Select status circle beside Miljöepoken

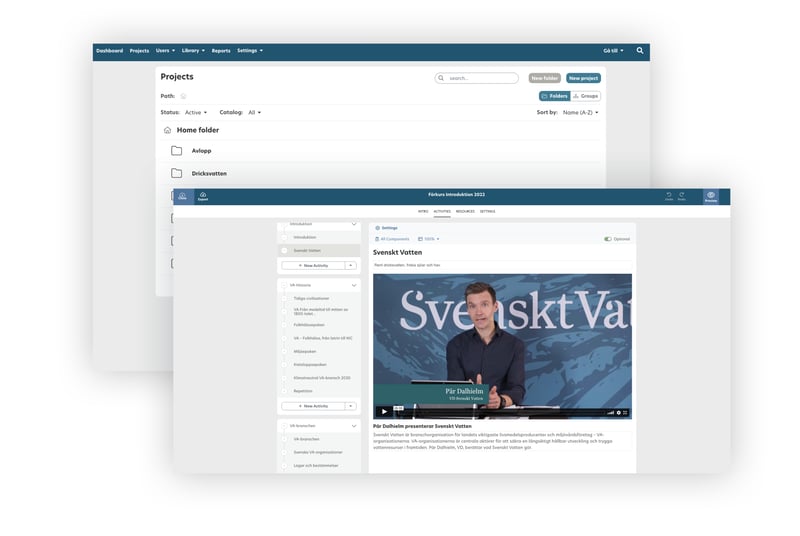(285, 351)
